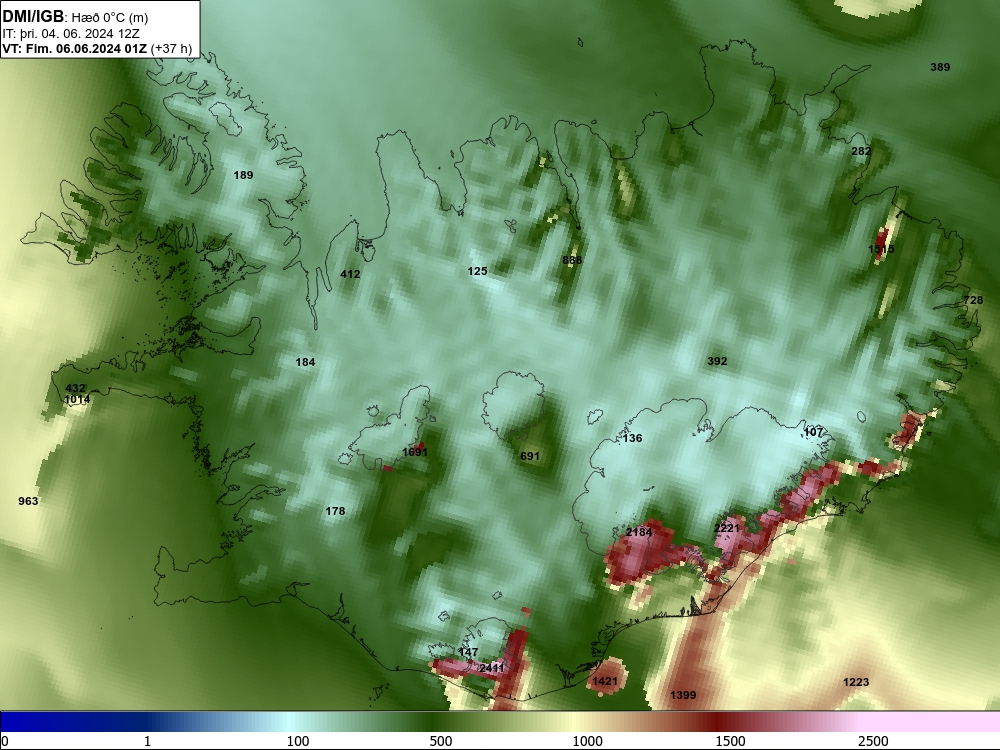Click the 728 value on the east coast
This screenshot has height=750, width=1000.
tap(973, 300)
